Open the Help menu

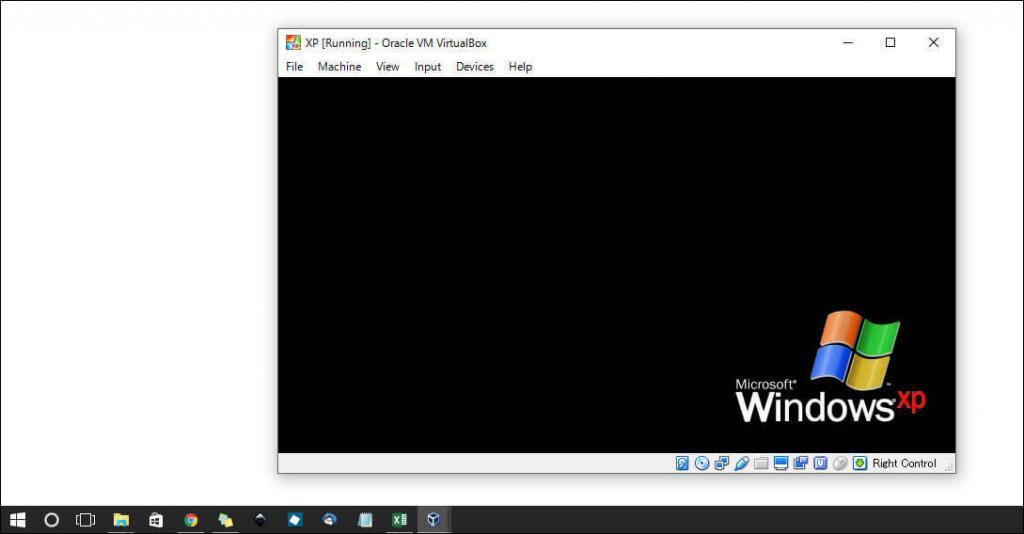[520, 67]
